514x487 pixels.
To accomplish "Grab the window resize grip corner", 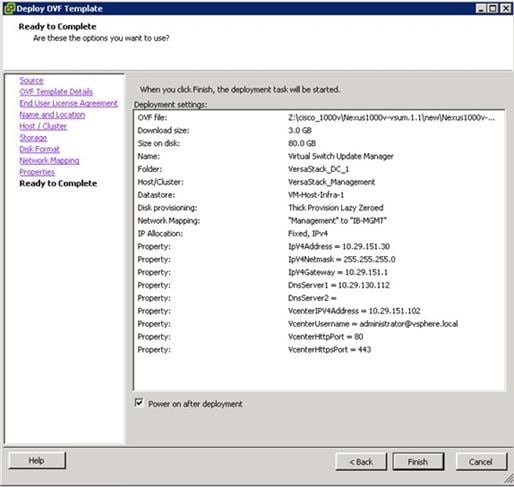I will pyautogui.click(x=508, y=479).
